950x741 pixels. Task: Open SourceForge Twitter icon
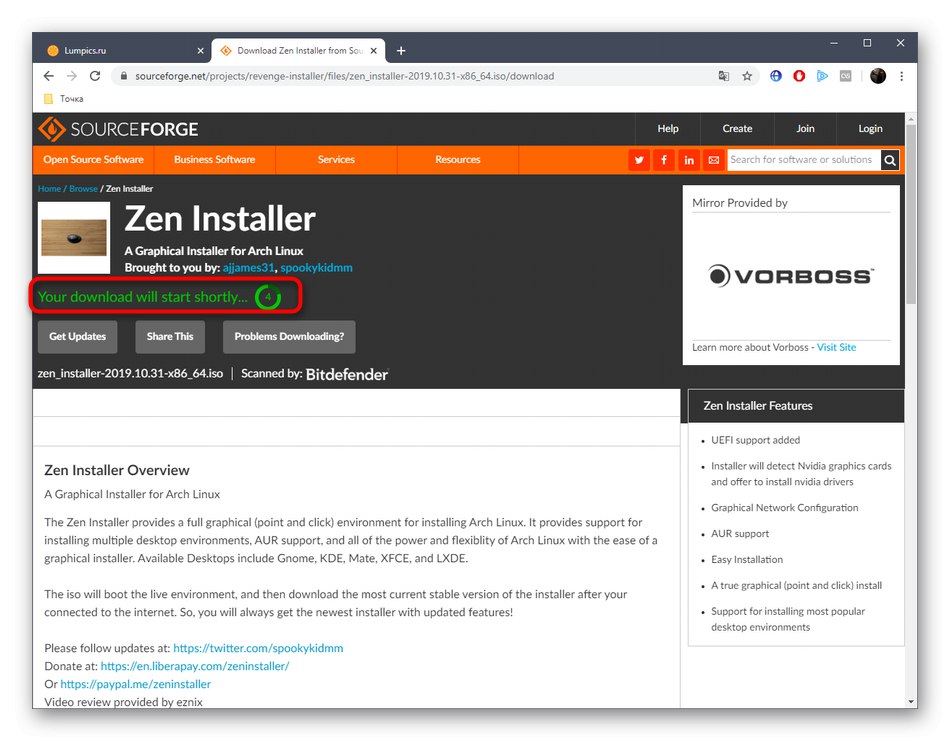639,160
